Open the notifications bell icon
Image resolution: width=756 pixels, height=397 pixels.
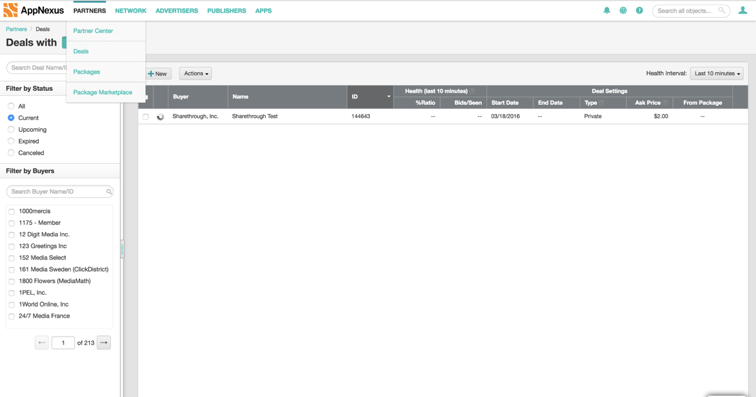[607, 11]
